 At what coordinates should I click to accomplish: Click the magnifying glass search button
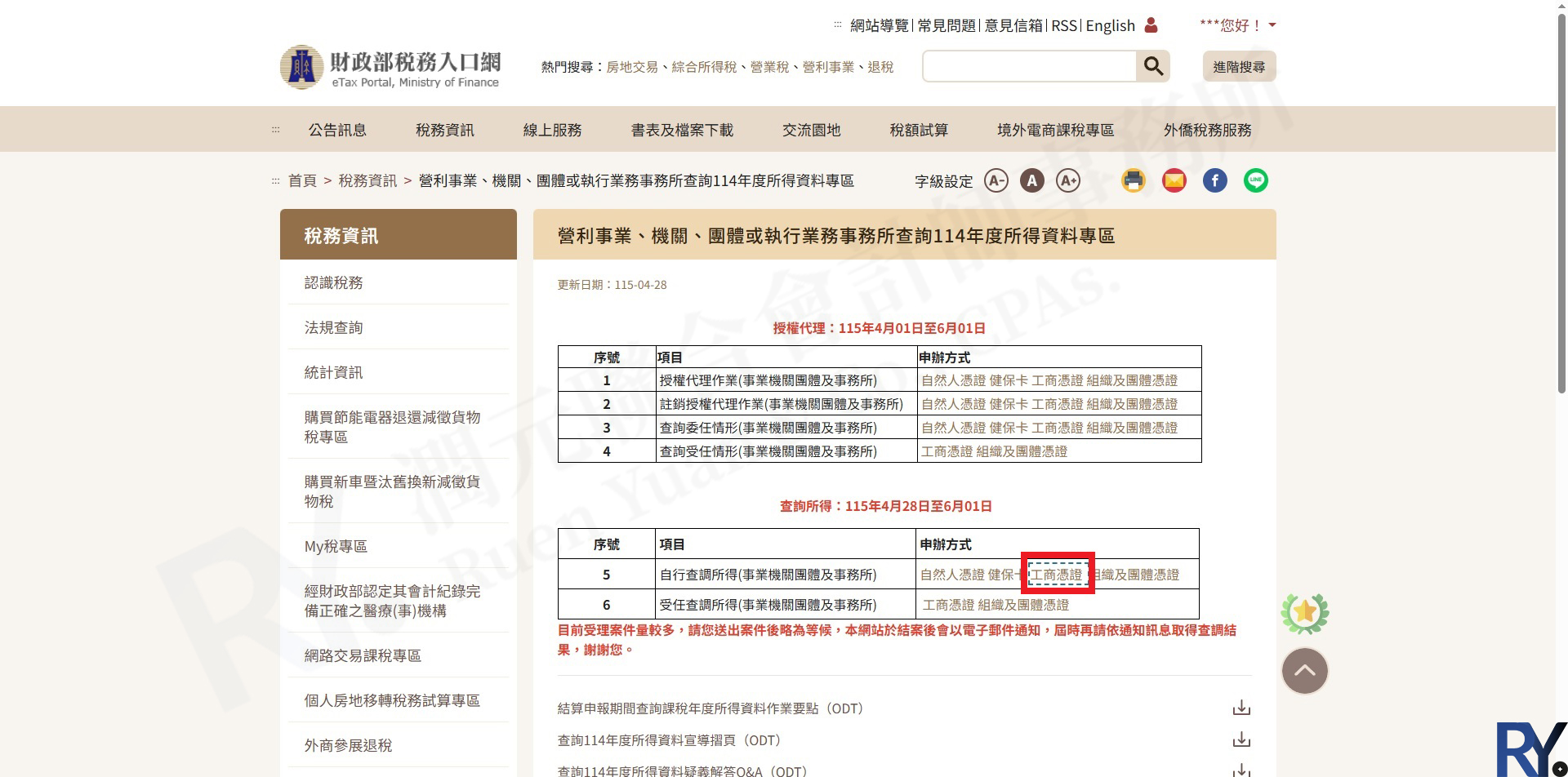pyautogui.click(x=1152, y=66)
